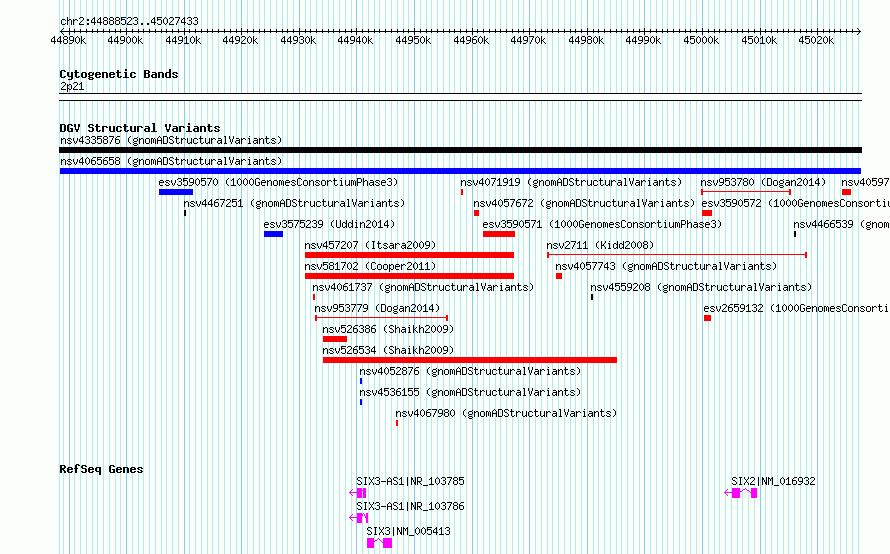The width and height of the screenshot is (890, 554).
Task: Select esv3575239 Uddin2014 label
Action: (x=329, y=224)
